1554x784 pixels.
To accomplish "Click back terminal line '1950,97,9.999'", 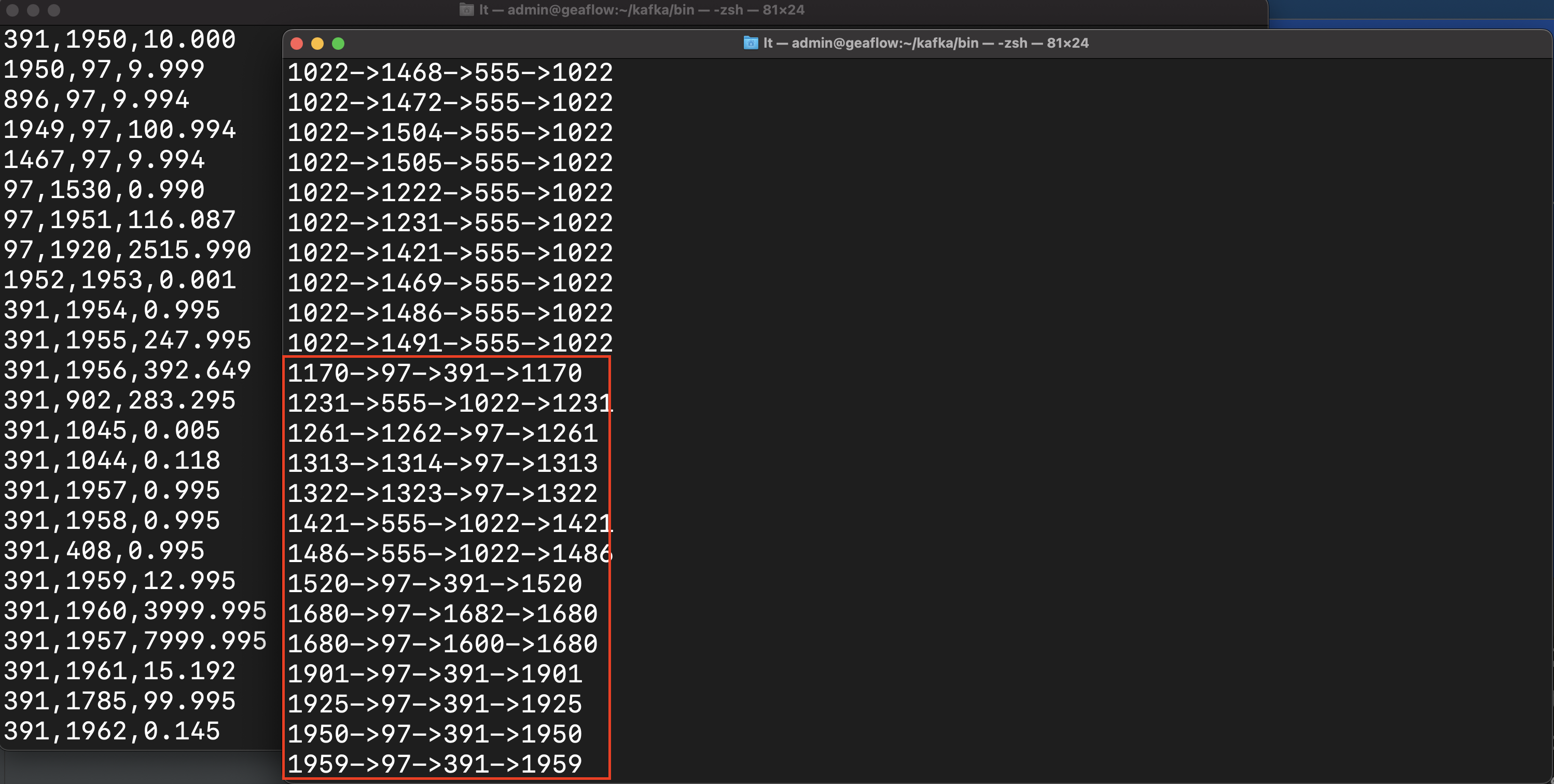I will 104,70.
